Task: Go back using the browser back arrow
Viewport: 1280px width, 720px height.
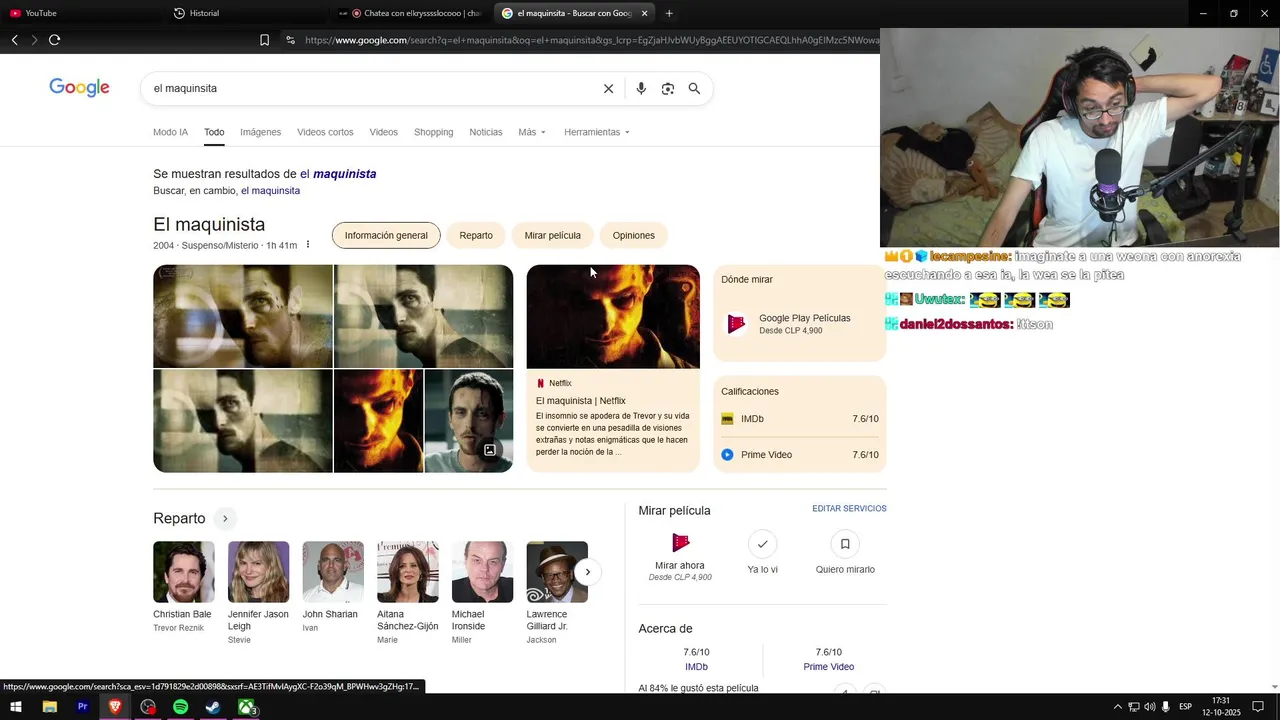Action: pyautogui.click(x=14, y=40)
